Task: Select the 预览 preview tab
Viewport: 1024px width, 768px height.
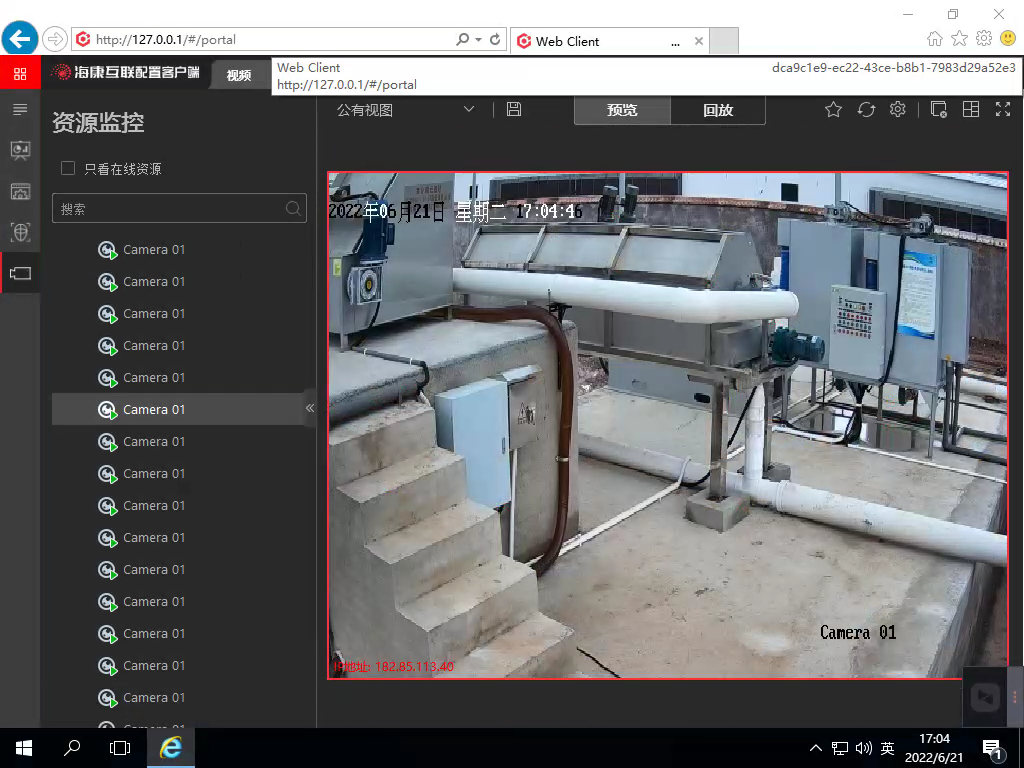Action: tap(622, 110)
